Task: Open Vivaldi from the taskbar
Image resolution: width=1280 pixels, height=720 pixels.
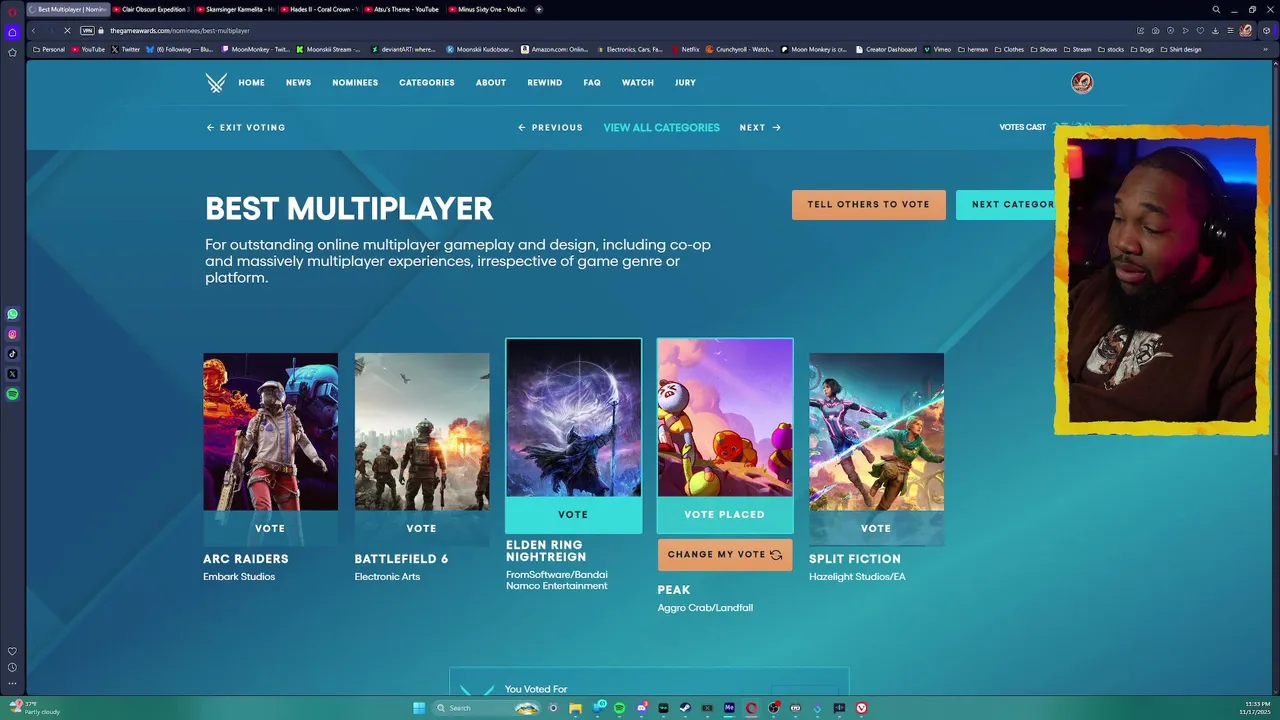Action: pyautogui.click(x=861, y=708)
